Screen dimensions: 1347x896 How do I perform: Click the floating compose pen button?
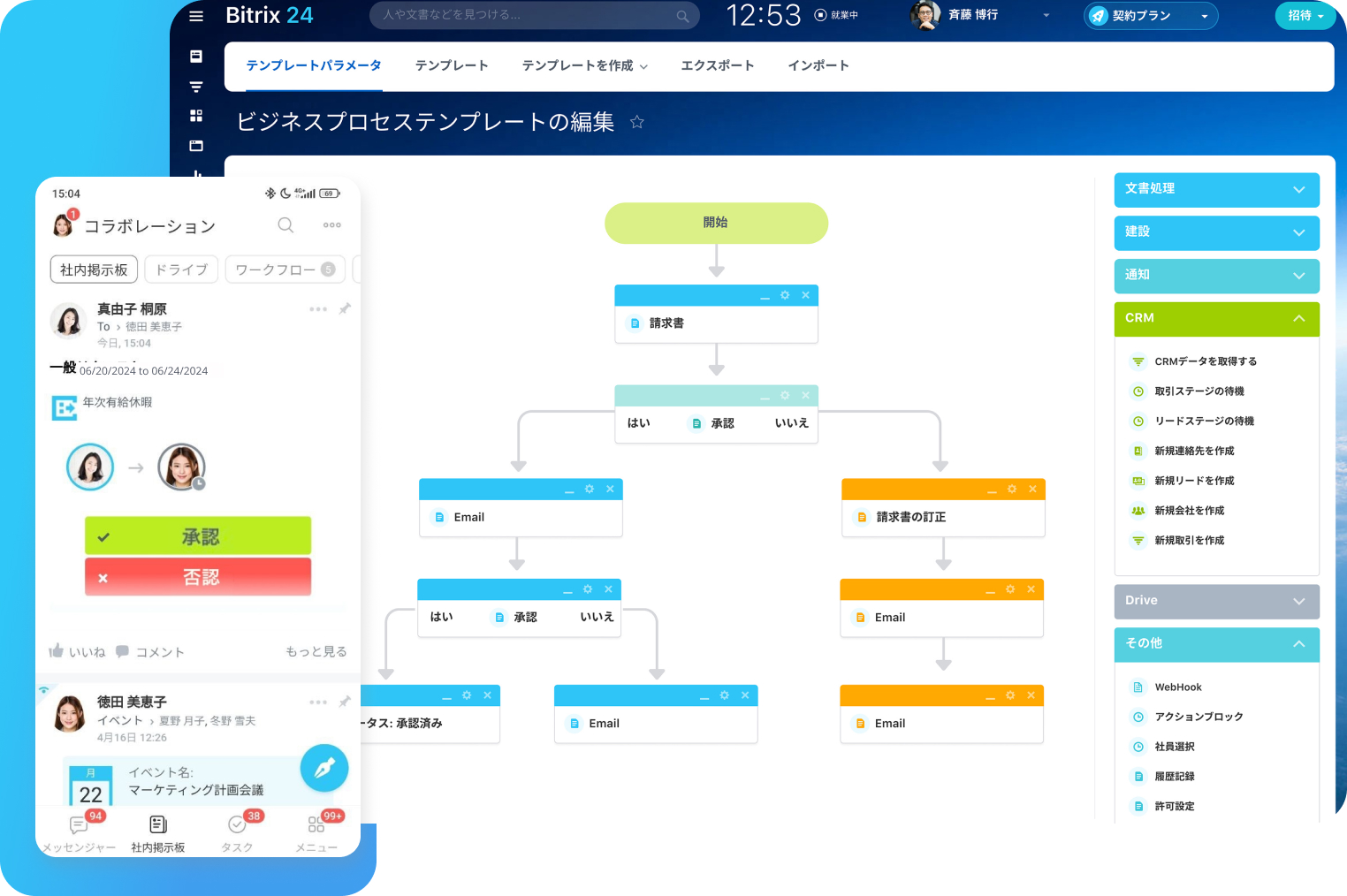pos(324,768)
